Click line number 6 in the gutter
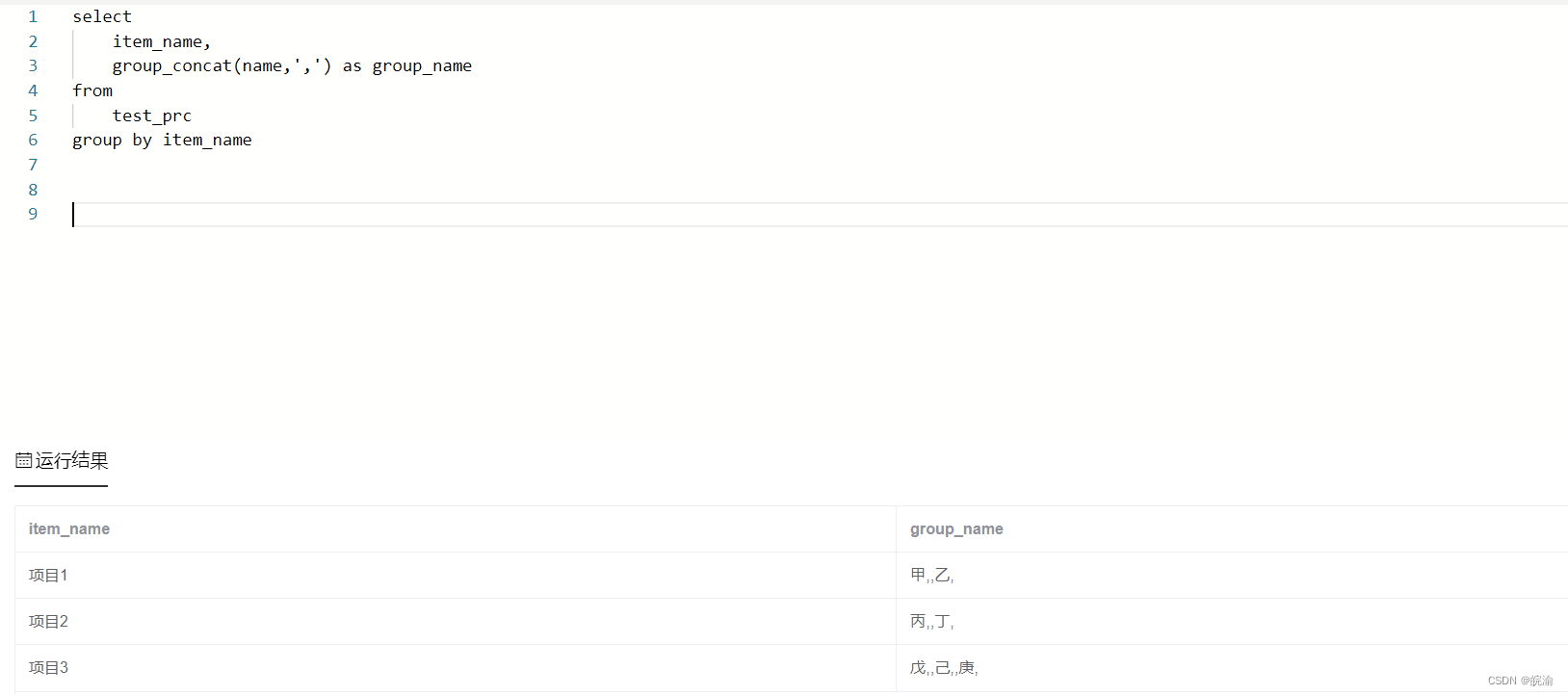The width and height of the screenshot is (1568, 695). tap(33, 140)
